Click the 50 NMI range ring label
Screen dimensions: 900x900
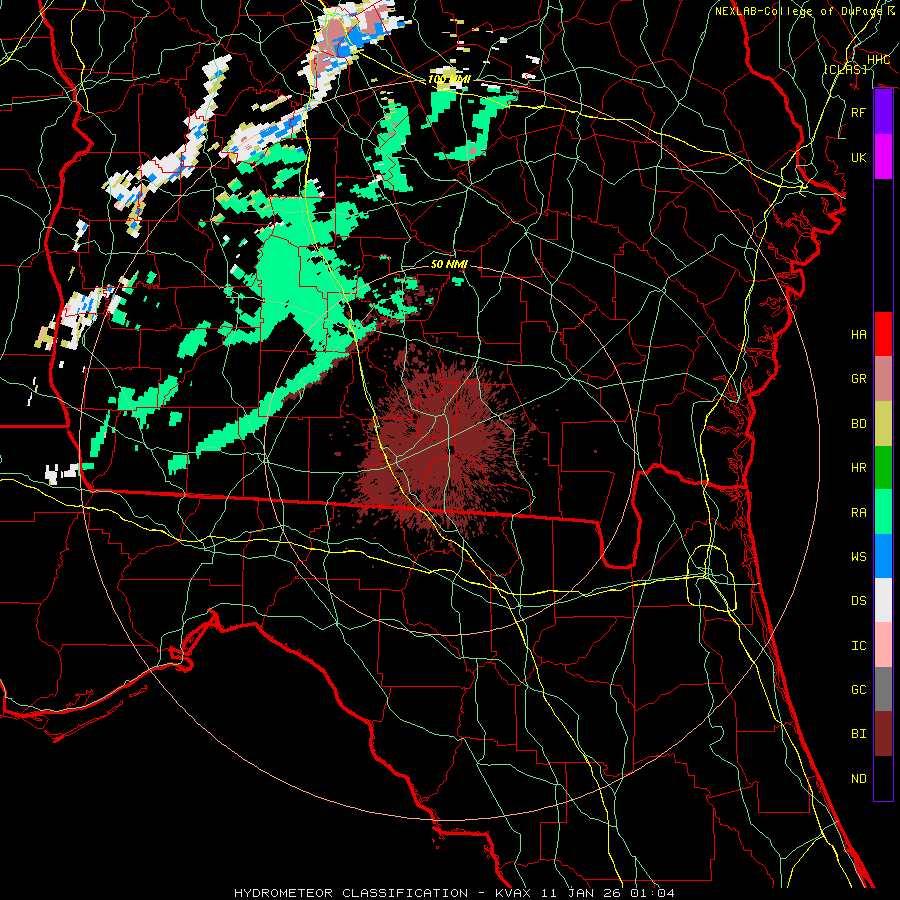point(449,264)
